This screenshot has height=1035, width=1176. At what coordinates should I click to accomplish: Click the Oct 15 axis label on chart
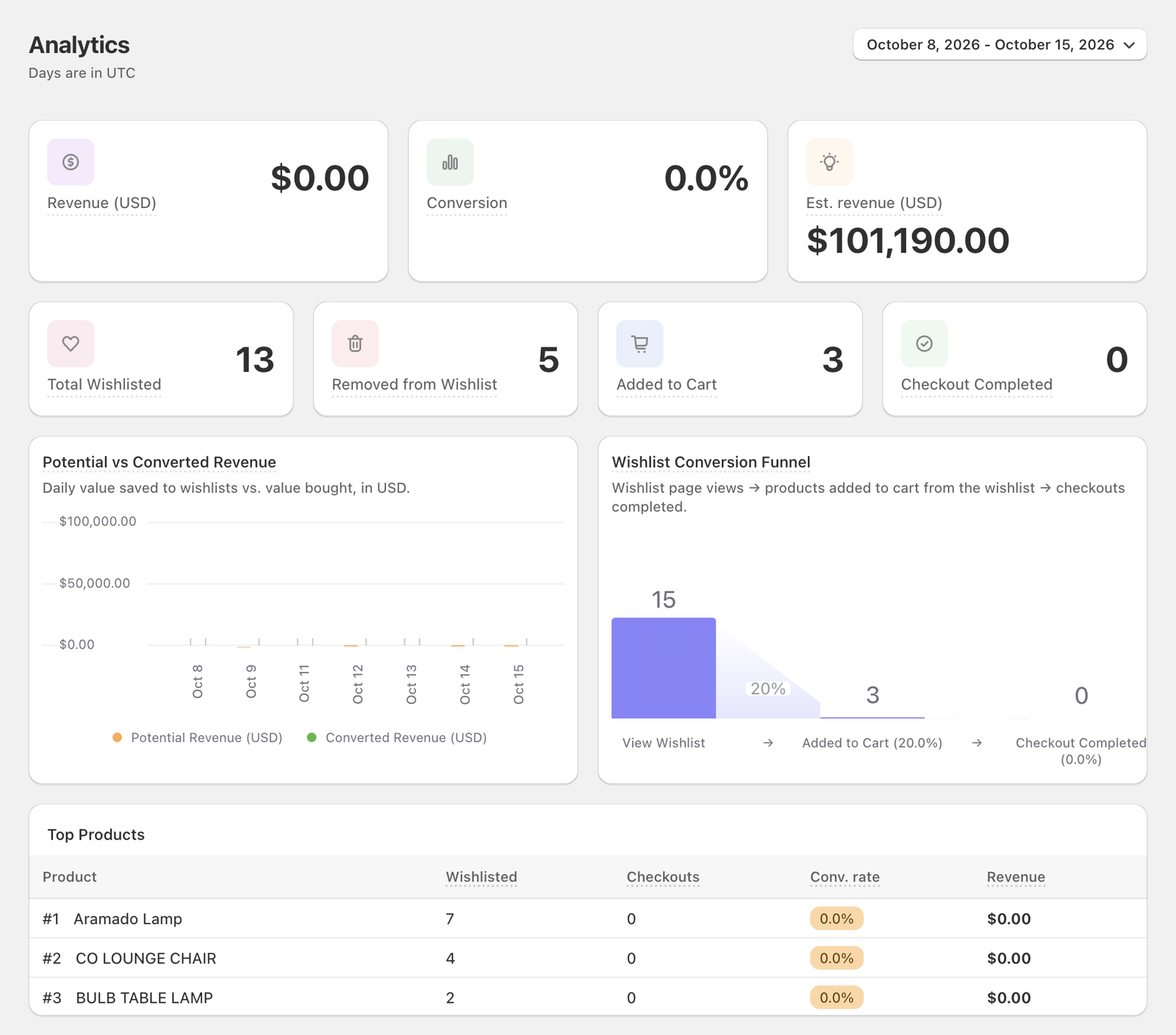(519, 684)
